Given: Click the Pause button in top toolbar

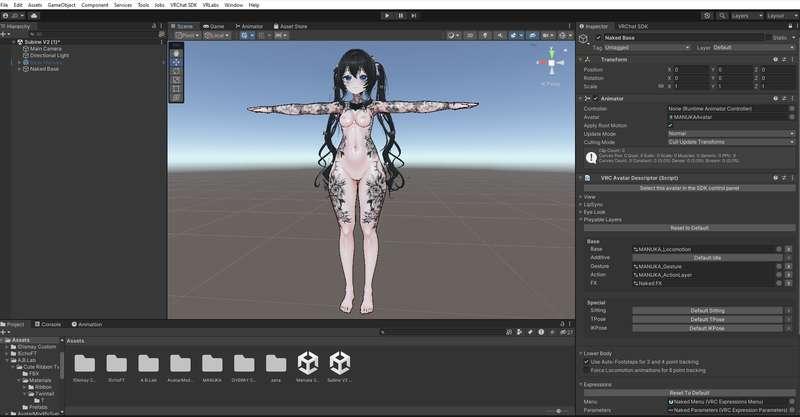Looking at the screenshot, I should tap(401, 16).
